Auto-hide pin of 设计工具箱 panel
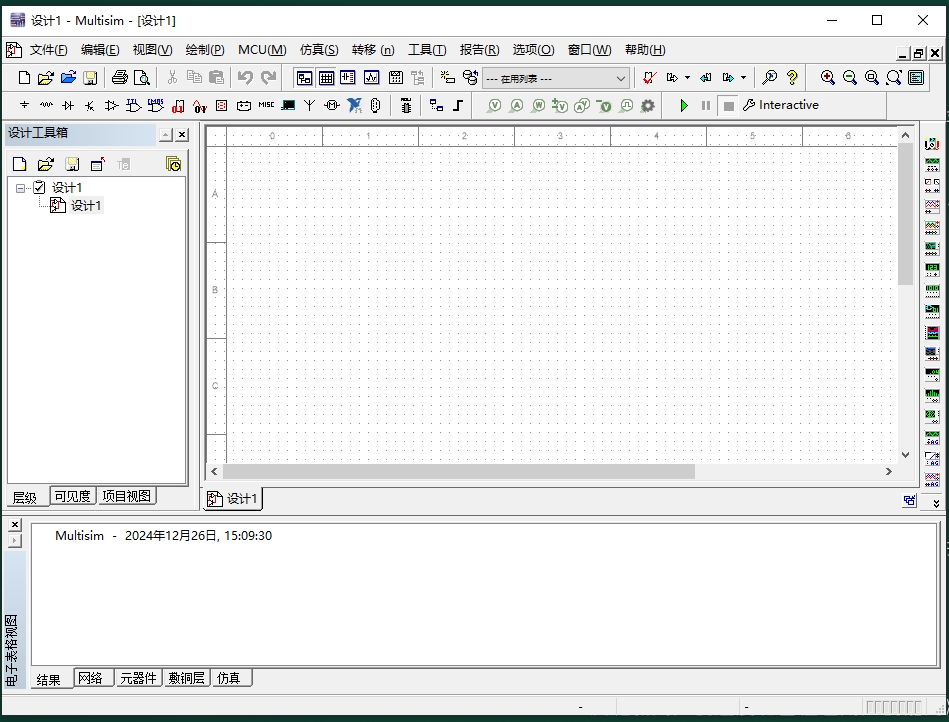The width and height of the screenshot is (949, 722). 166,134
